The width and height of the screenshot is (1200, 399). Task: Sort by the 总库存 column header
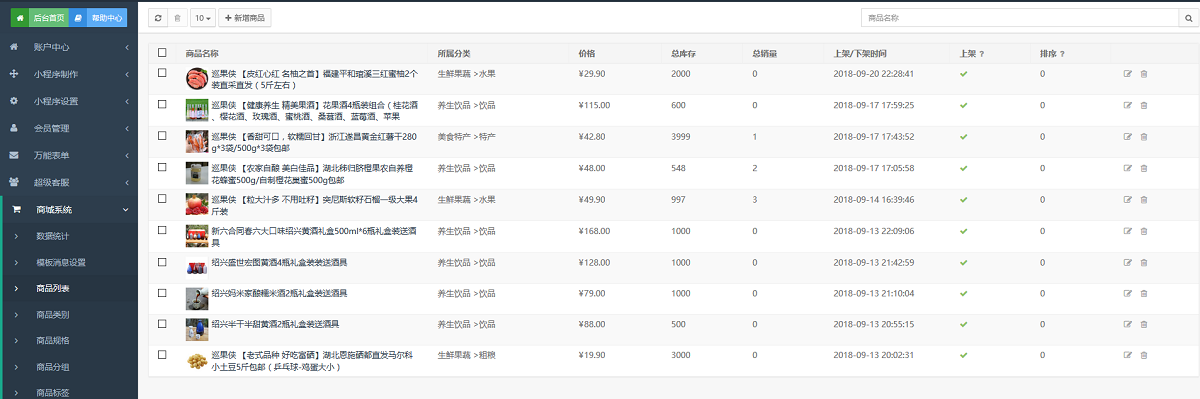(684, 53)
